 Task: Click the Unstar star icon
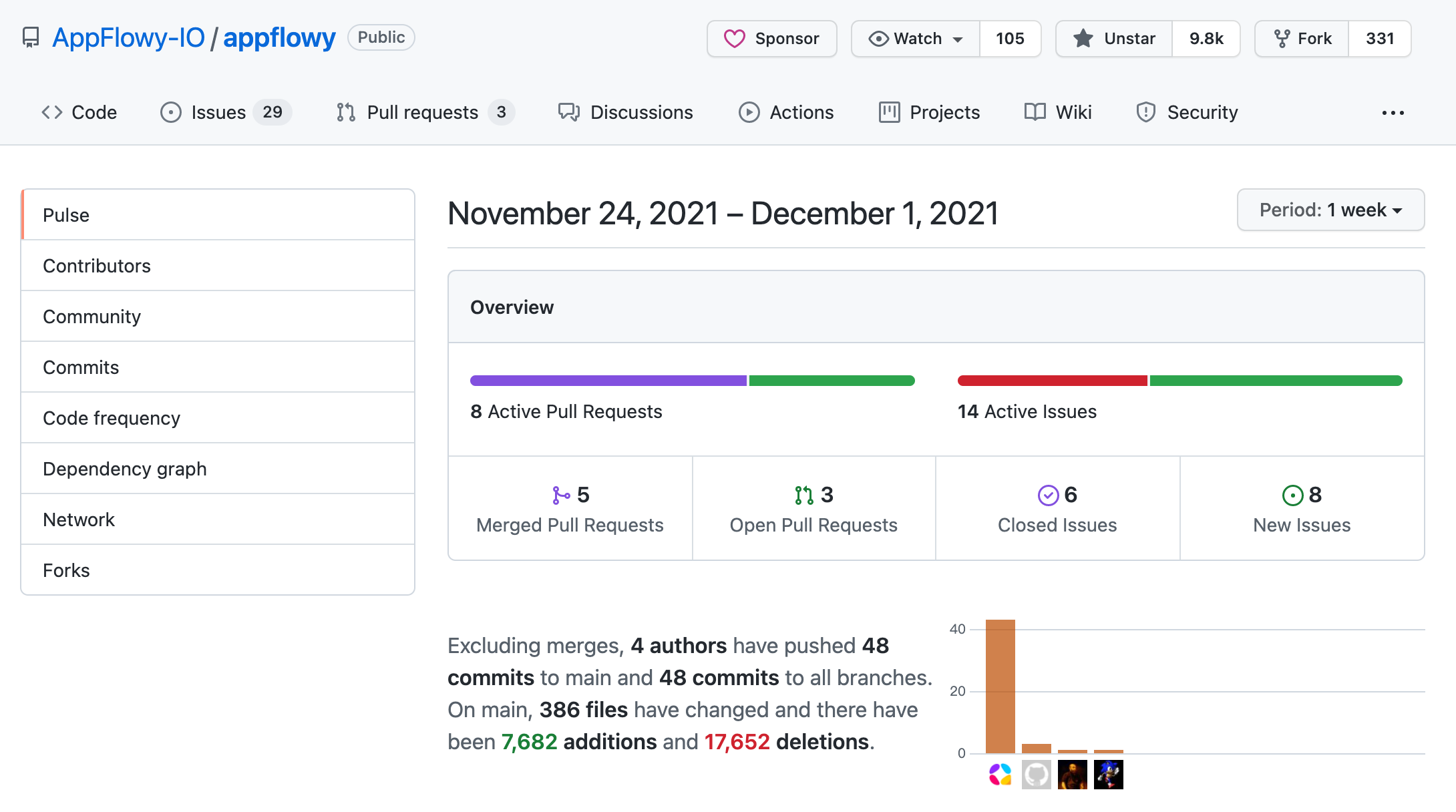[x=1083, y=39]
